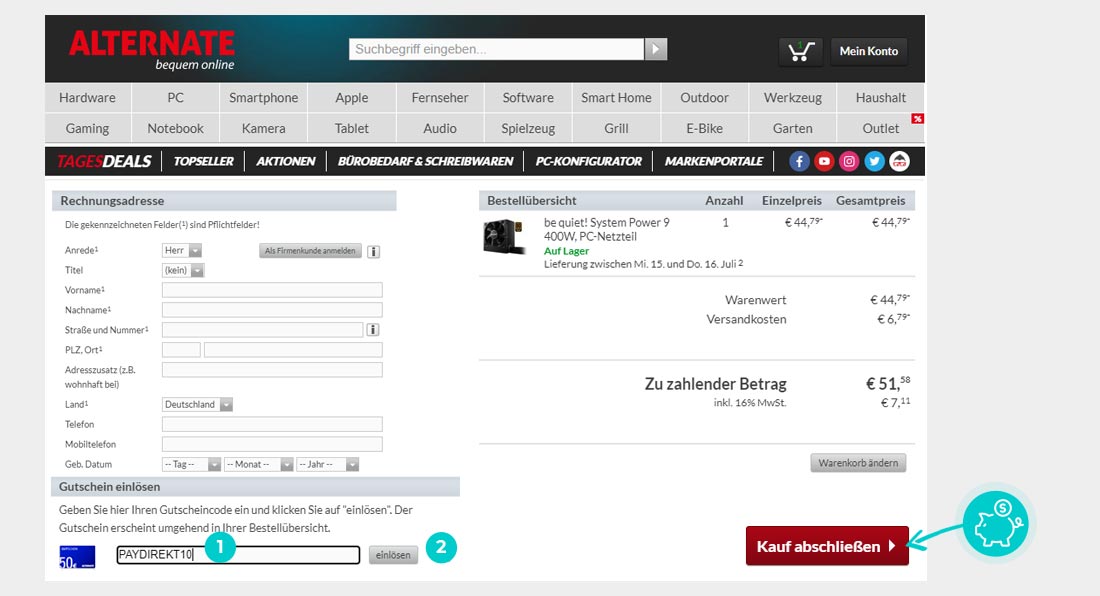Click the Vorname input field
The width and height of the screenshot is (1100, 596).
[x=272, y=290]
